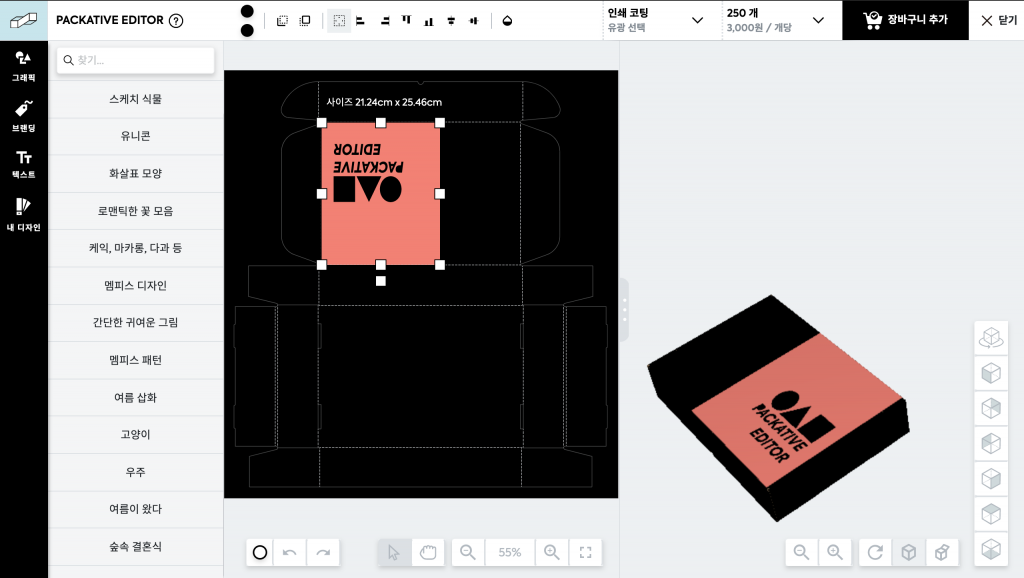This screenshot has width=1024, height=578.
Task: Close the editor with 닫기
Action: (999, 20)
